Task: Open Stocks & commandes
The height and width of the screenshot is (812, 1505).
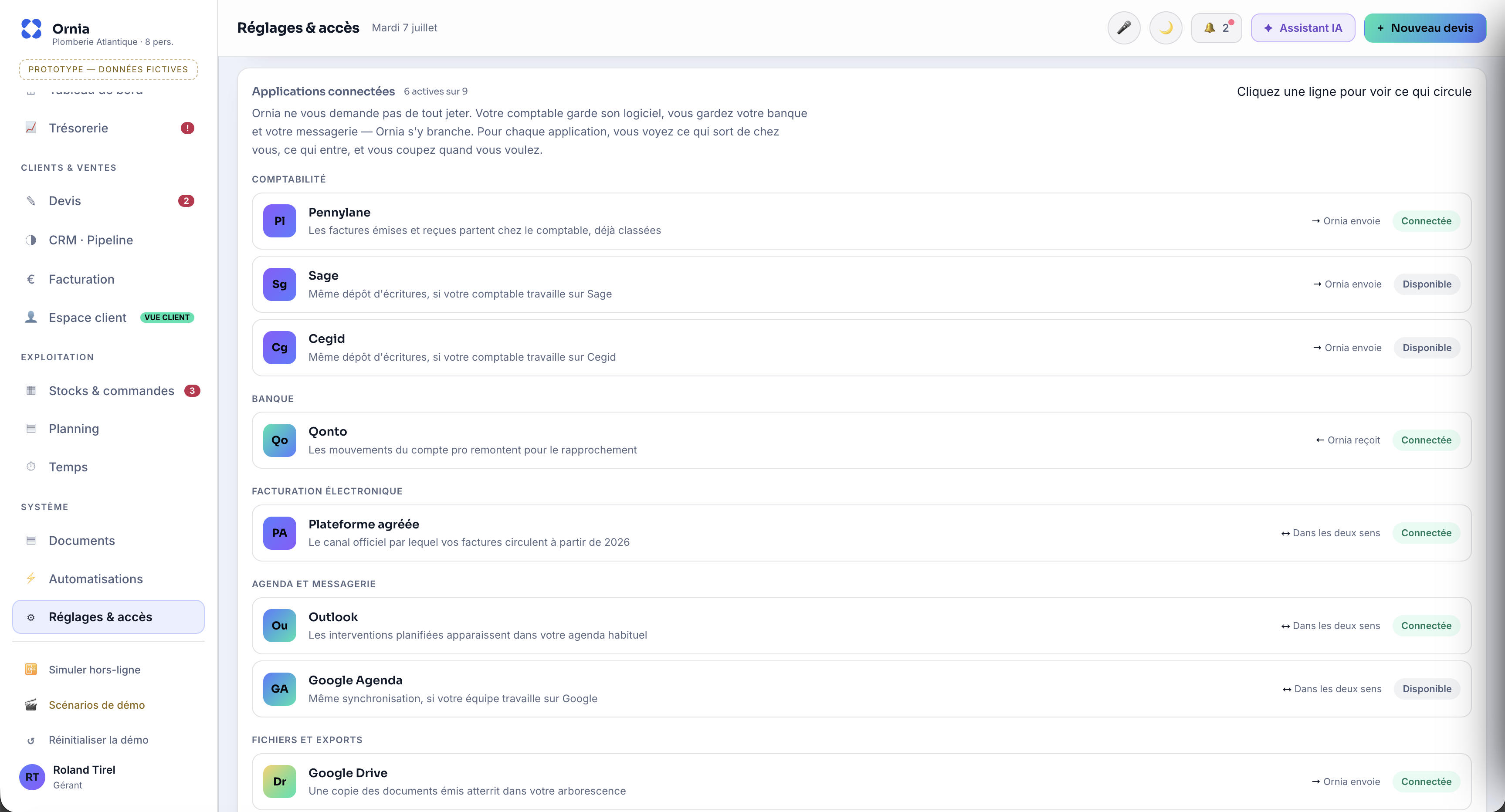Action: pos(108,391)
